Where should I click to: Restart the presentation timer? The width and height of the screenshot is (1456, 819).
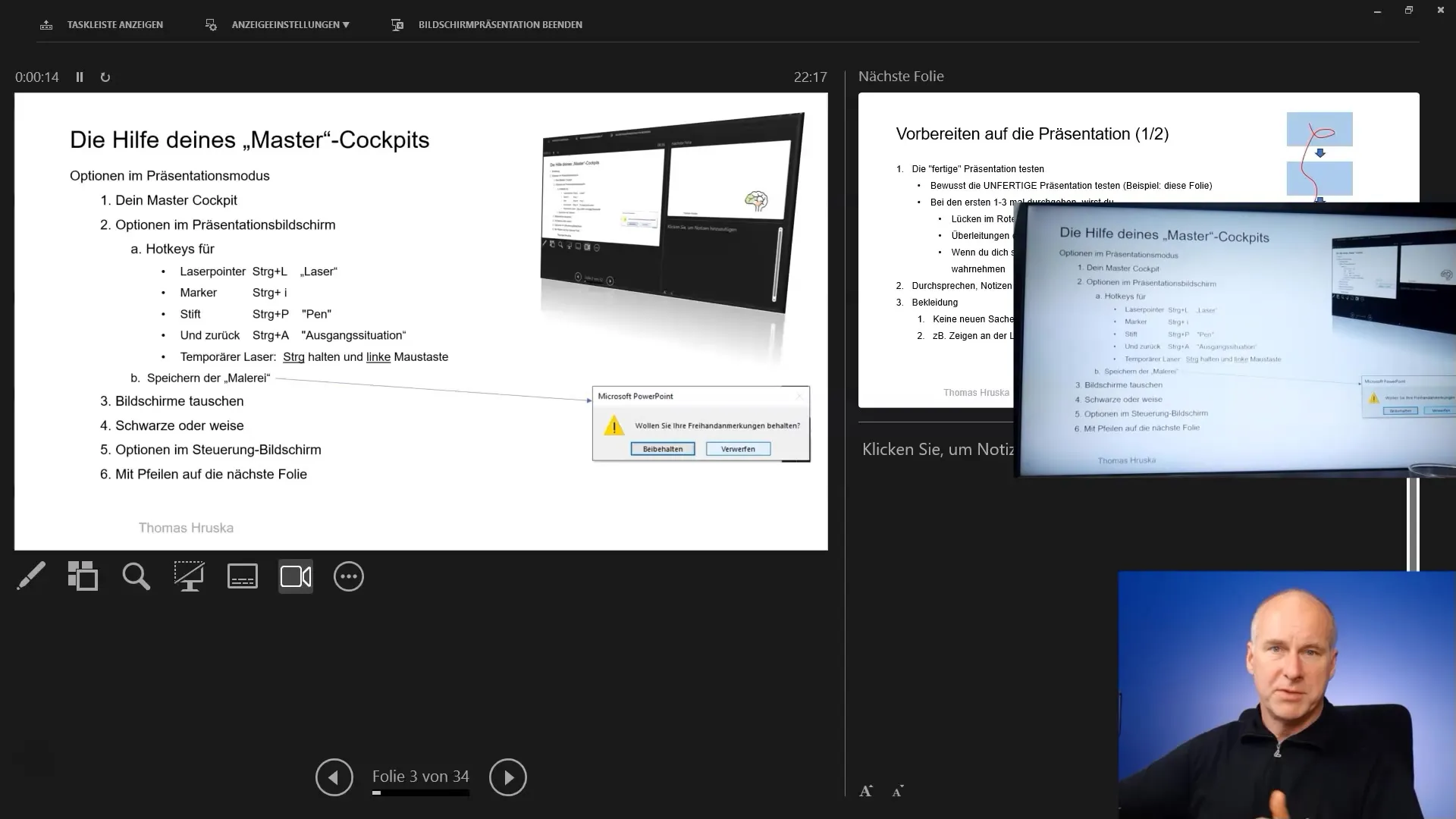(x=105, y=77)
